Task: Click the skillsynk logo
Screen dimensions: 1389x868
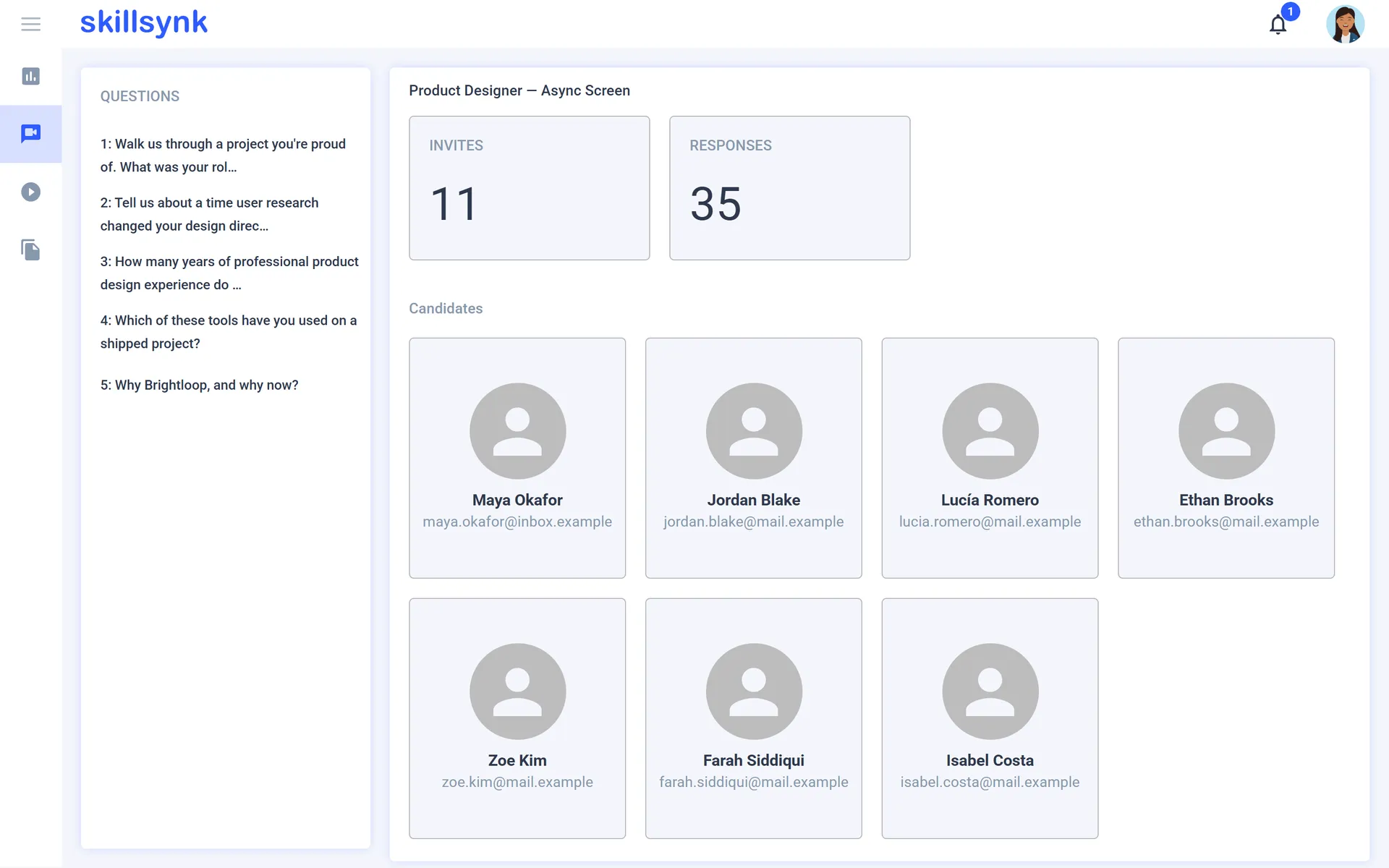Action: click(143, 23)
